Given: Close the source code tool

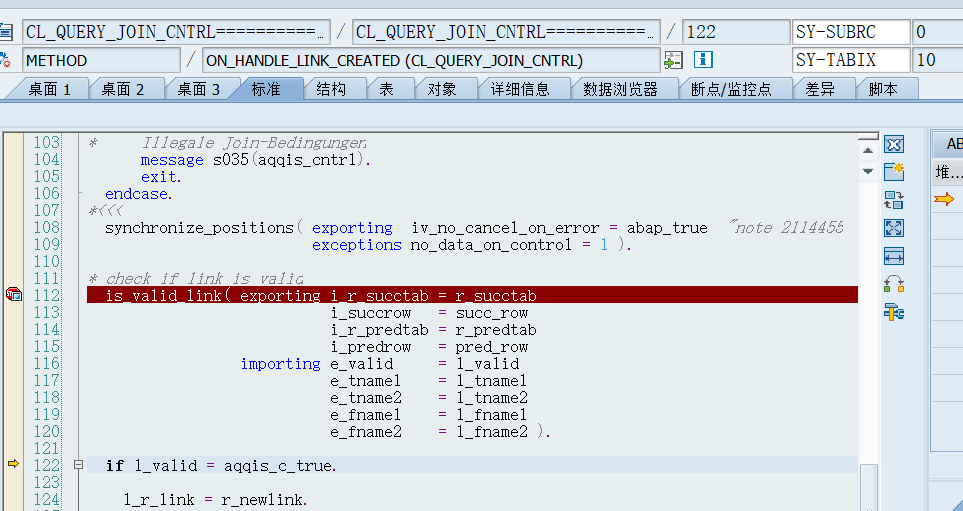Looking at the screenshot, I should 894,144.
